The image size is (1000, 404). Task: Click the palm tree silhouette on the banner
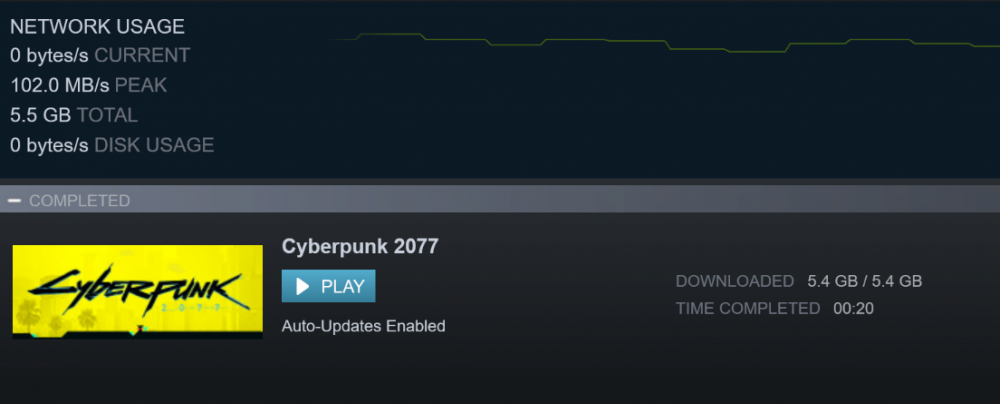(29, 315)
